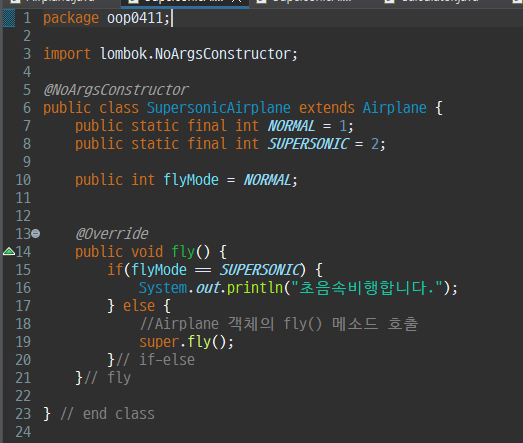Image resolution: width=523 pixels, height=443 pixels.
Task: Click the '// if-else' comment on line 20
Action: tap(155, 360)
